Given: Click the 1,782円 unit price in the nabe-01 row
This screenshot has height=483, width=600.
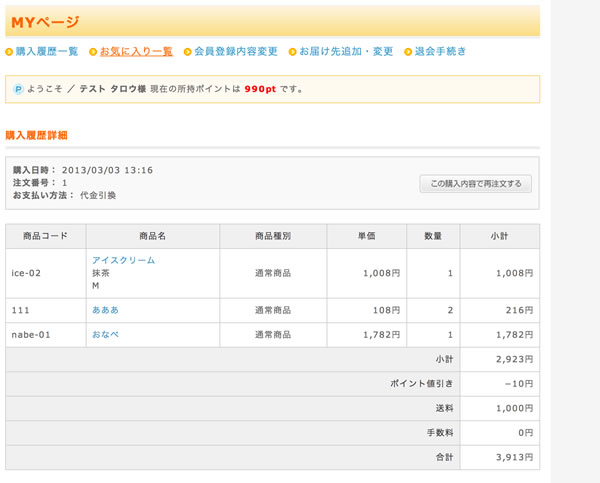Looking at the screenshot, I should (382, 335).
